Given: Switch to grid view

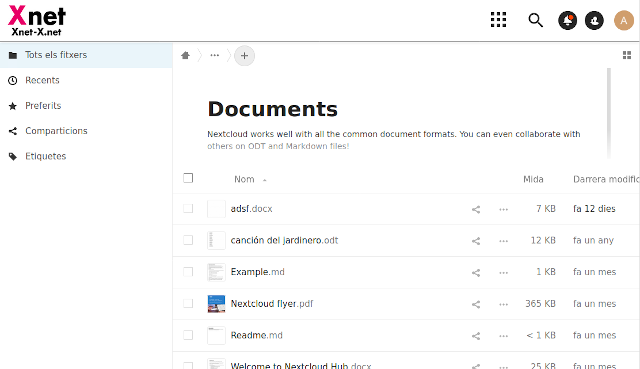Looking at the screenshot, I should (x=627, y=55).
